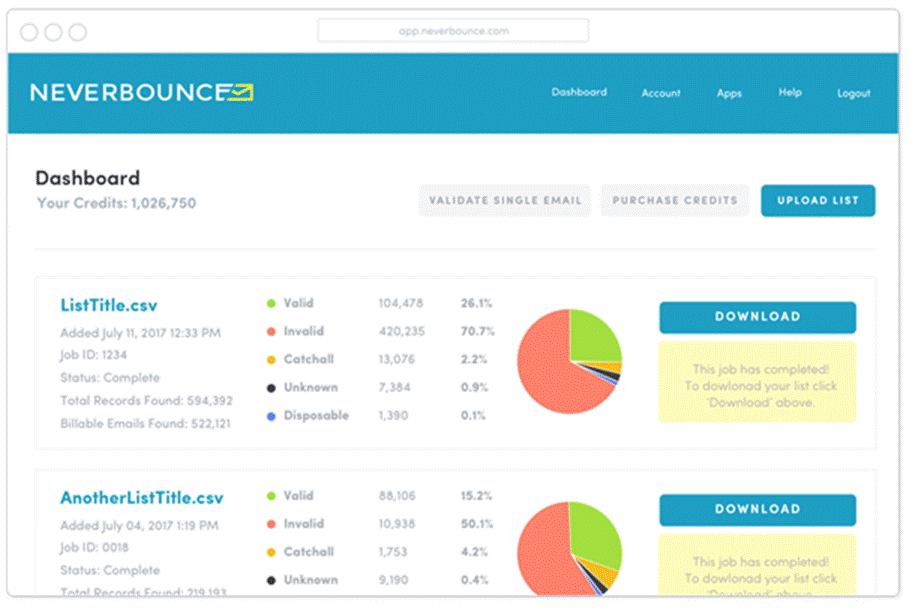909x612 pixels.
Task: Click the NeverBounce logo
Action: [x=141, y=93]
